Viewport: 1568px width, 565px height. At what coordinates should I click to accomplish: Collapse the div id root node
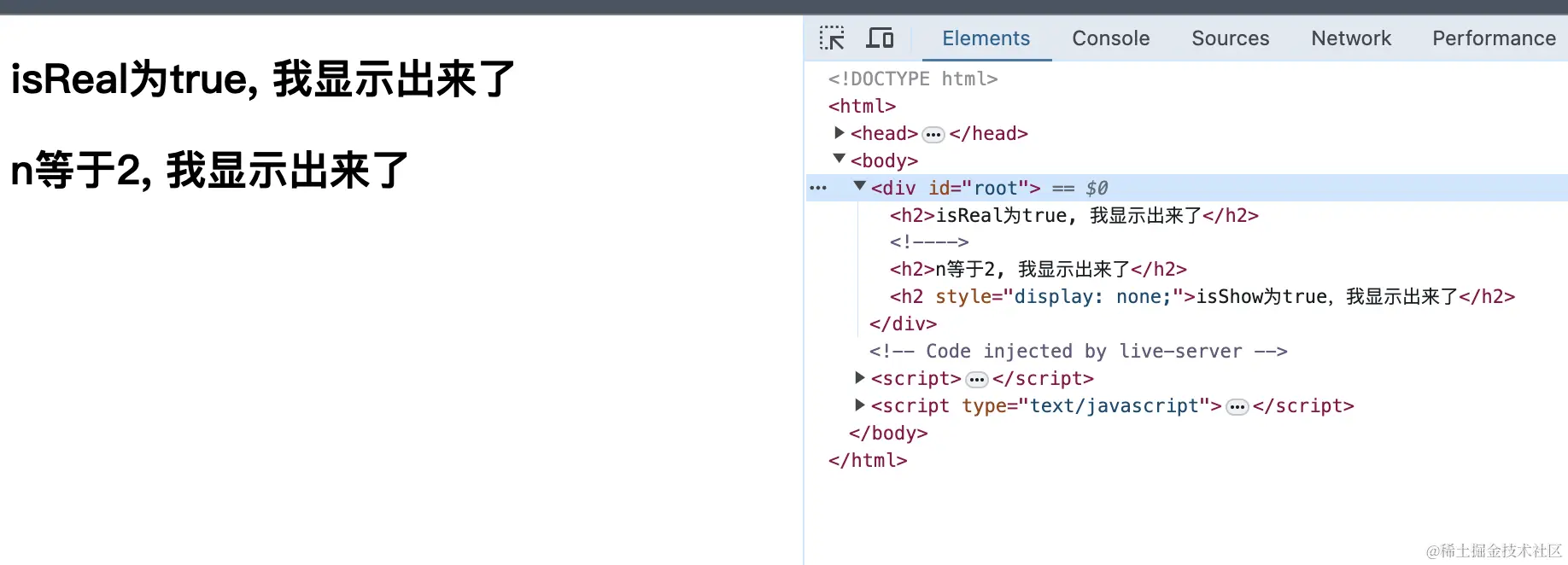[860, 186]
